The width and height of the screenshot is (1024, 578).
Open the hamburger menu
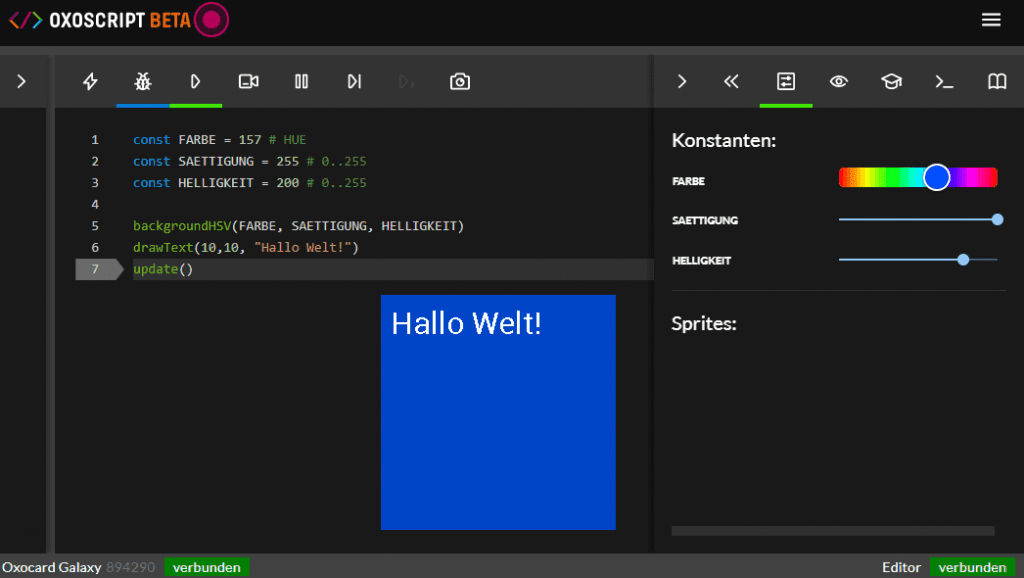pyautogui.click(x=991, y=20)
